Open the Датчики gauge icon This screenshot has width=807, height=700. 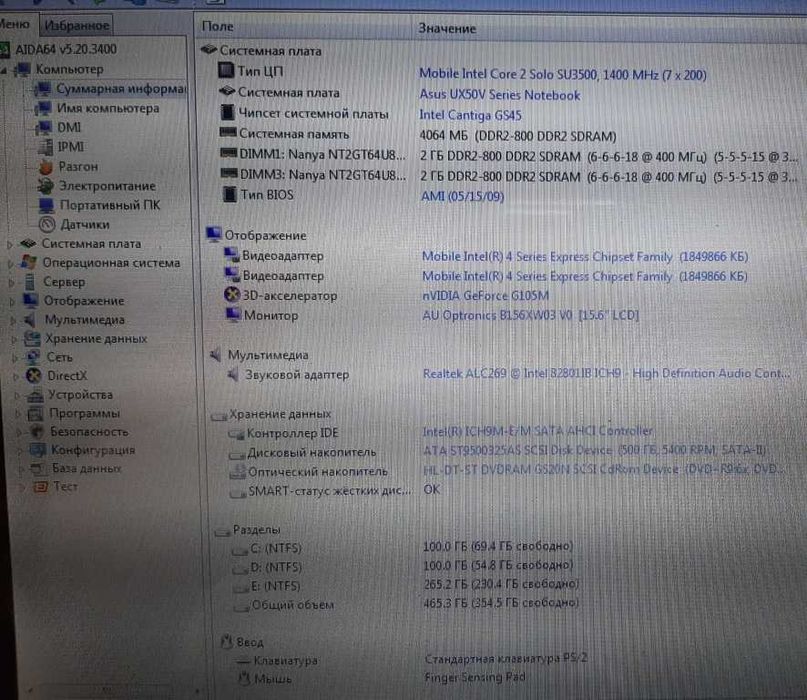pyautogui.click(x=47, y=224)
